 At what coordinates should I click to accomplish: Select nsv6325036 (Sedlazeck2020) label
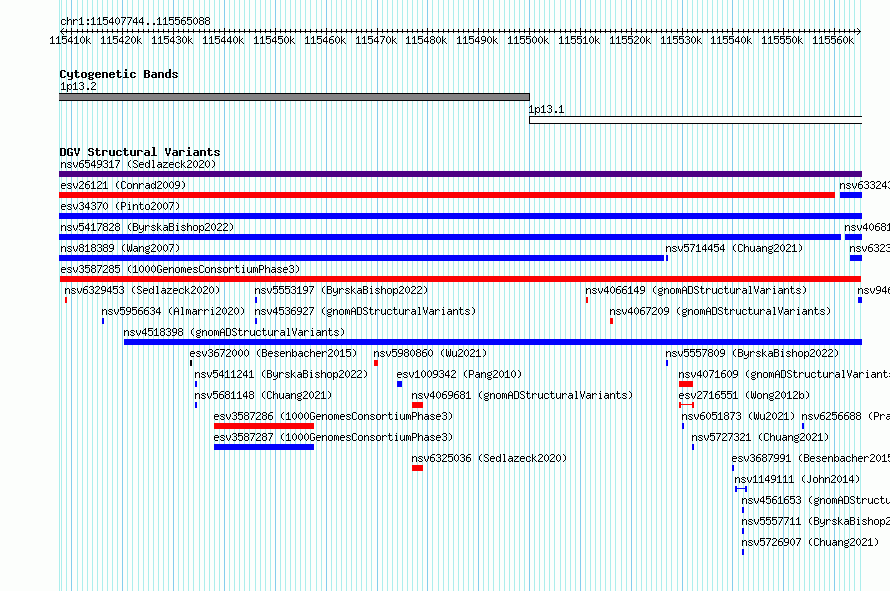click(489, 458)
